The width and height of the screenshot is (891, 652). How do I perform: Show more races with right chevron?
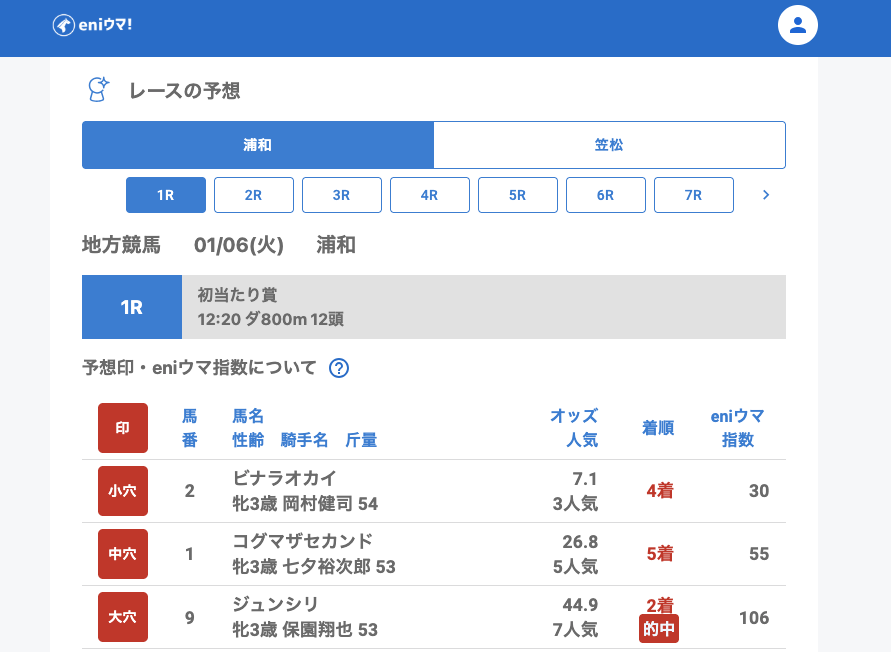[x=766, y=195]
